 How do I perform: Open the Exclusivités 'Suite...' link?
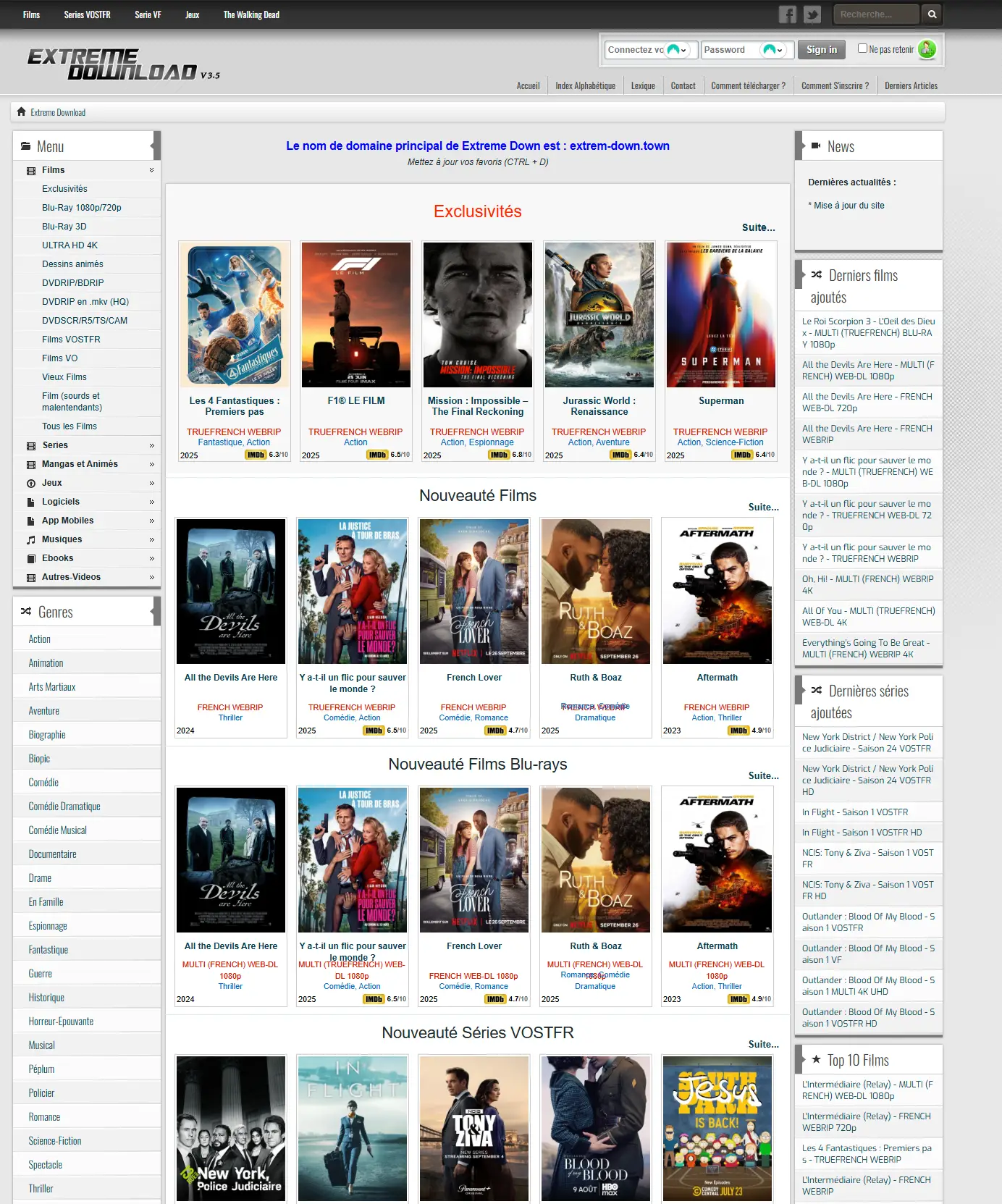(758, 227)
